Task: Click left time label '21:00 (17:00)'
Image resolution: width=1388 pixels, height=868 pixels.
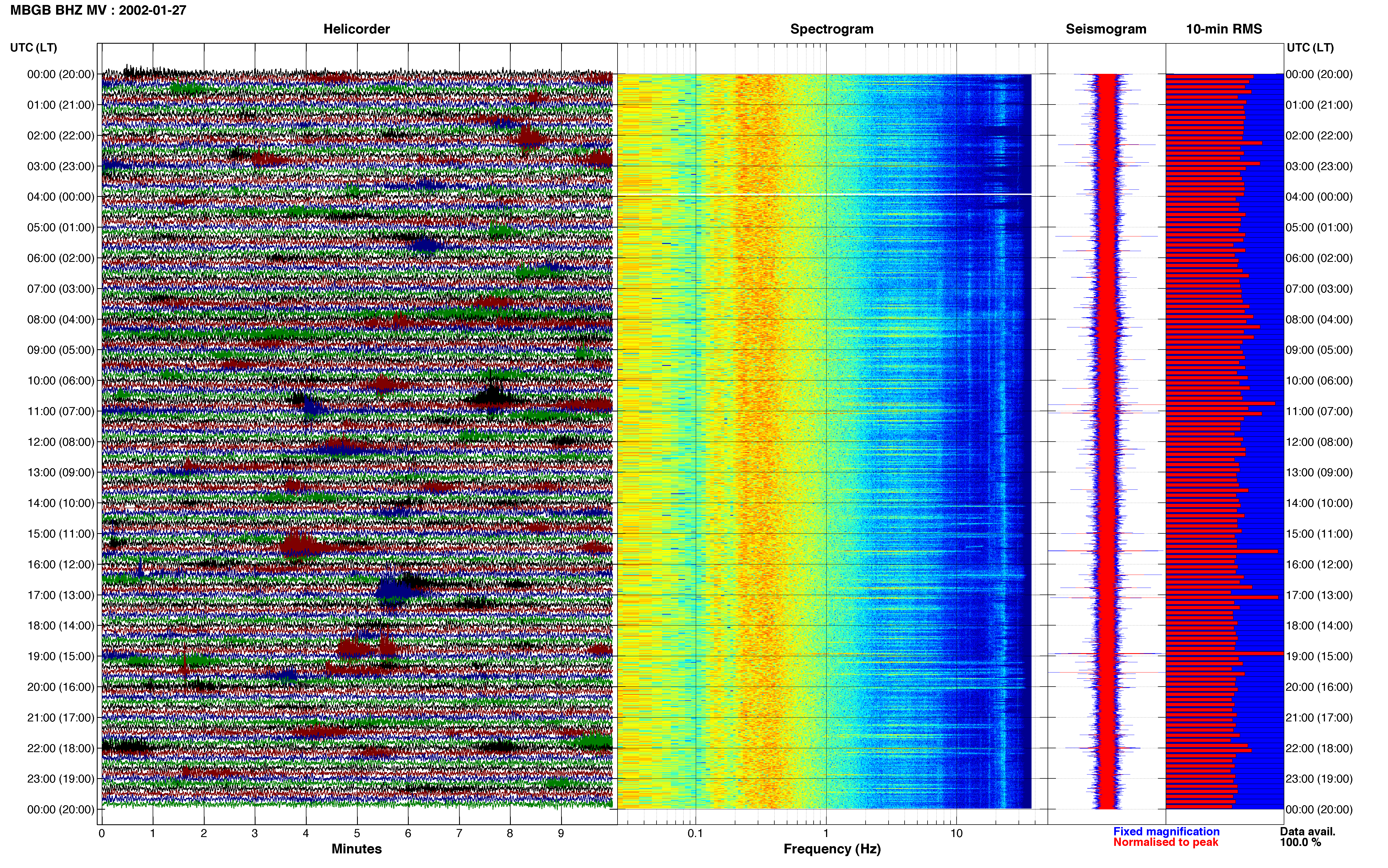Action: pos(61,717)
